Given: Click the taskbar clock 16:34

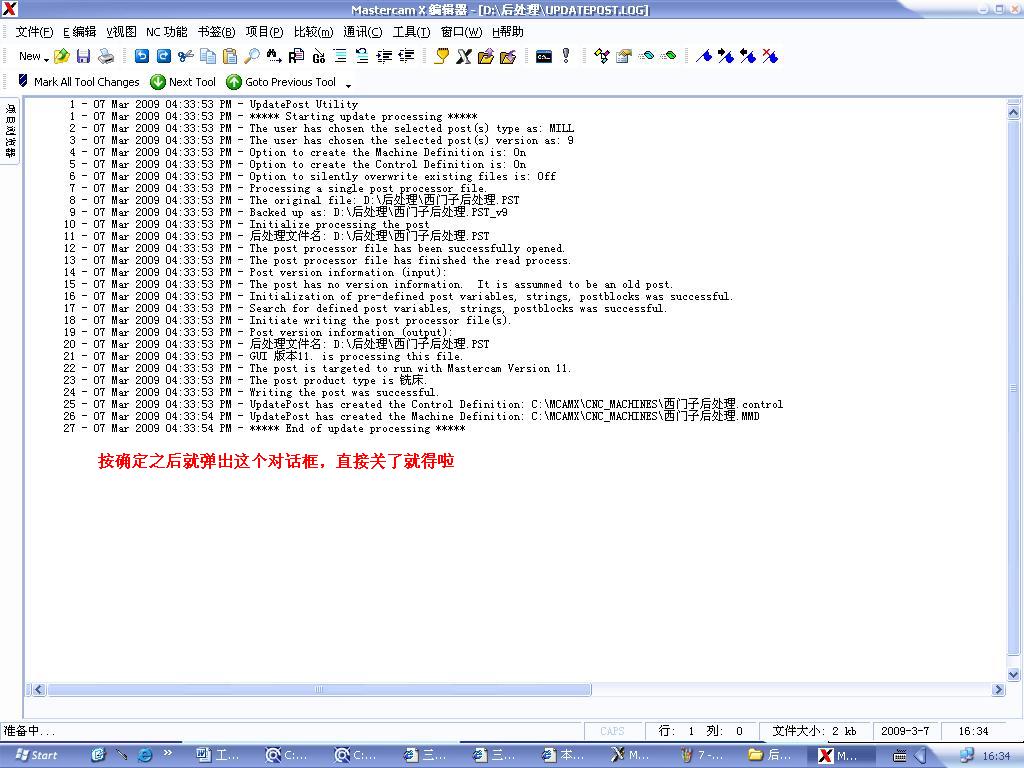Looking at the screenshot, I should [x=995, y=756].
